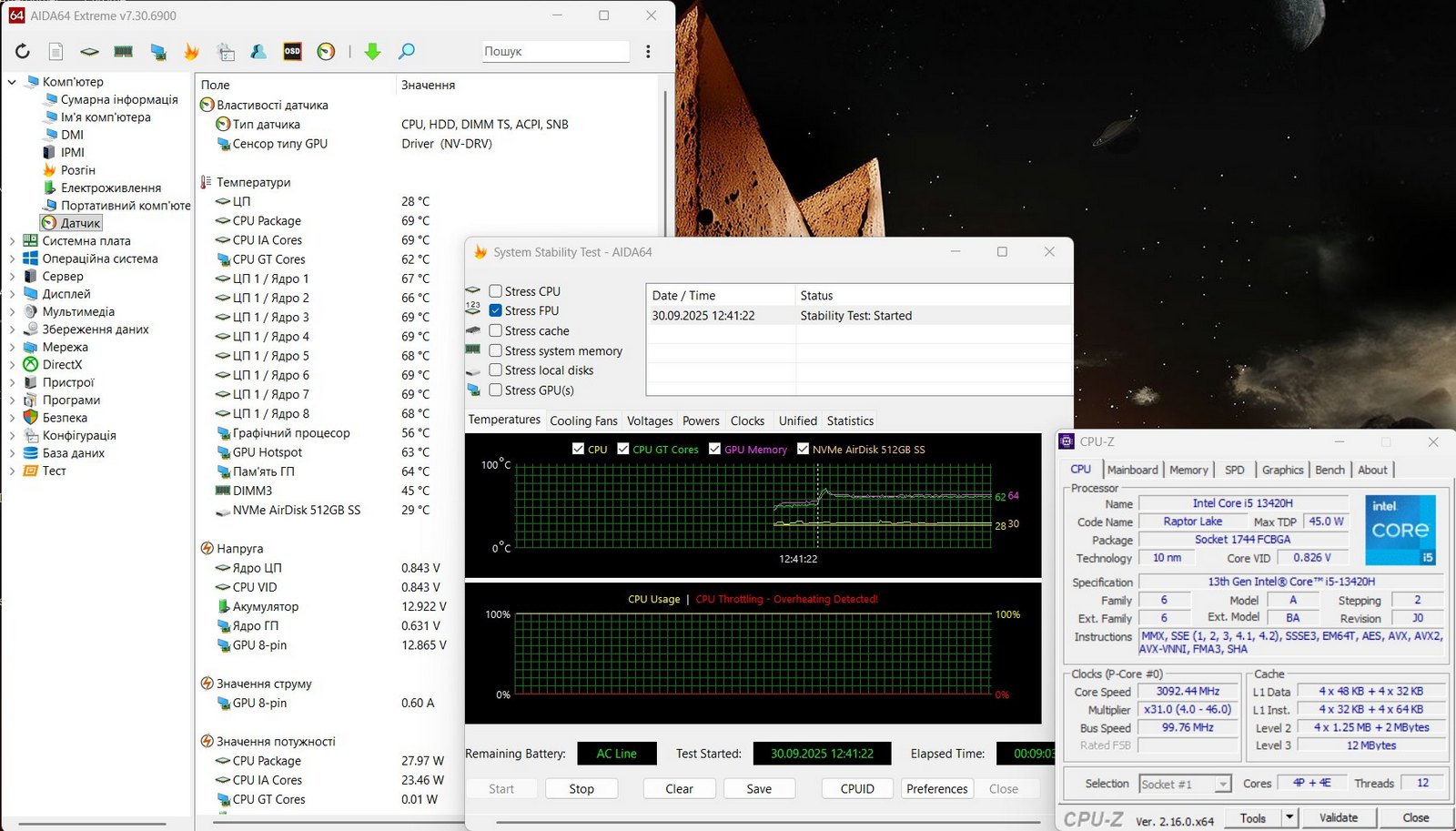This screenshot has height=831, width=1456.
Task: Open the Report icon in toolbar
Action: (x=56, y=52)
